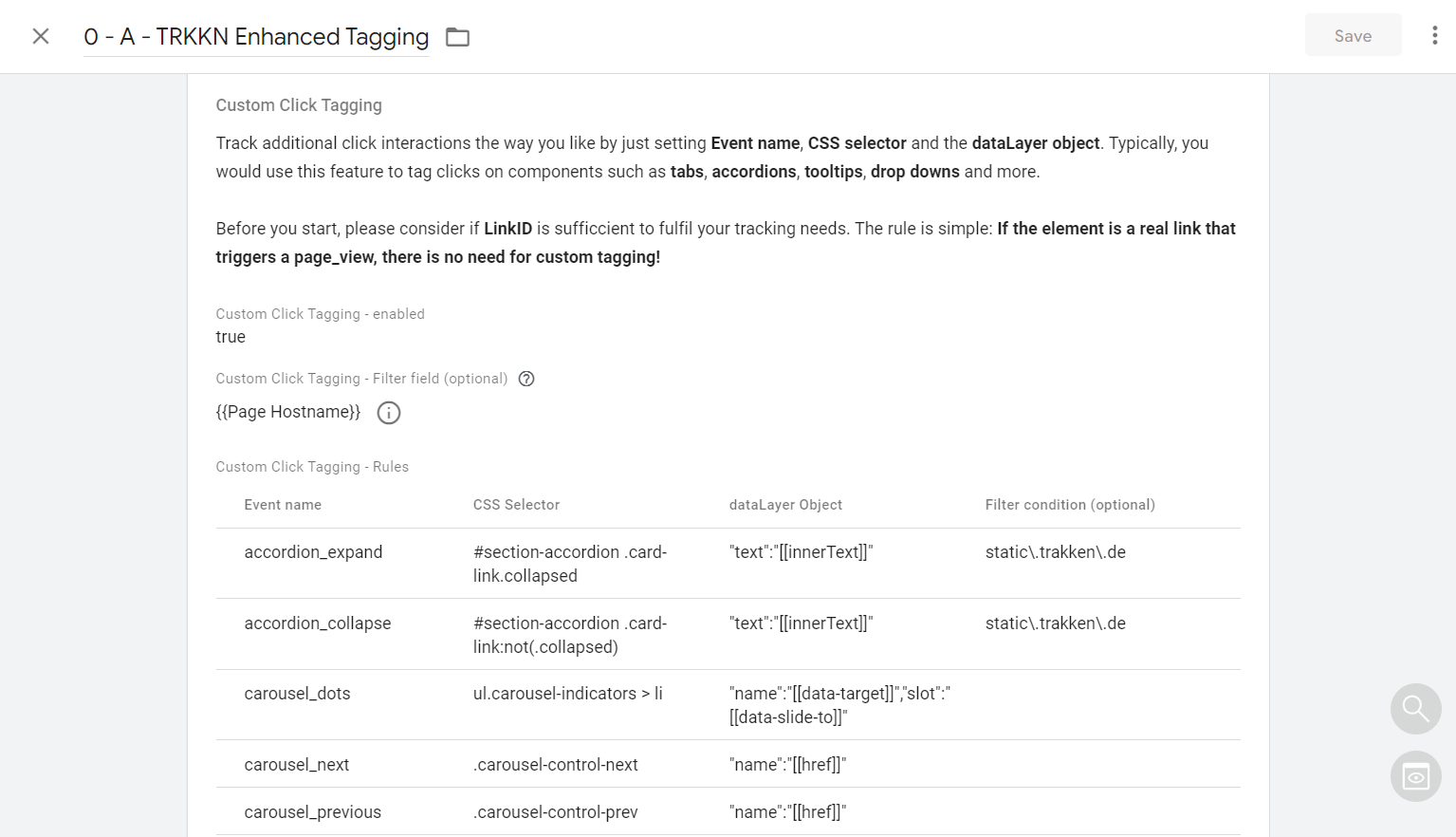The image size is (1456, 837).
Task: Click the help icon next to Filter field label
Action: 526,378
